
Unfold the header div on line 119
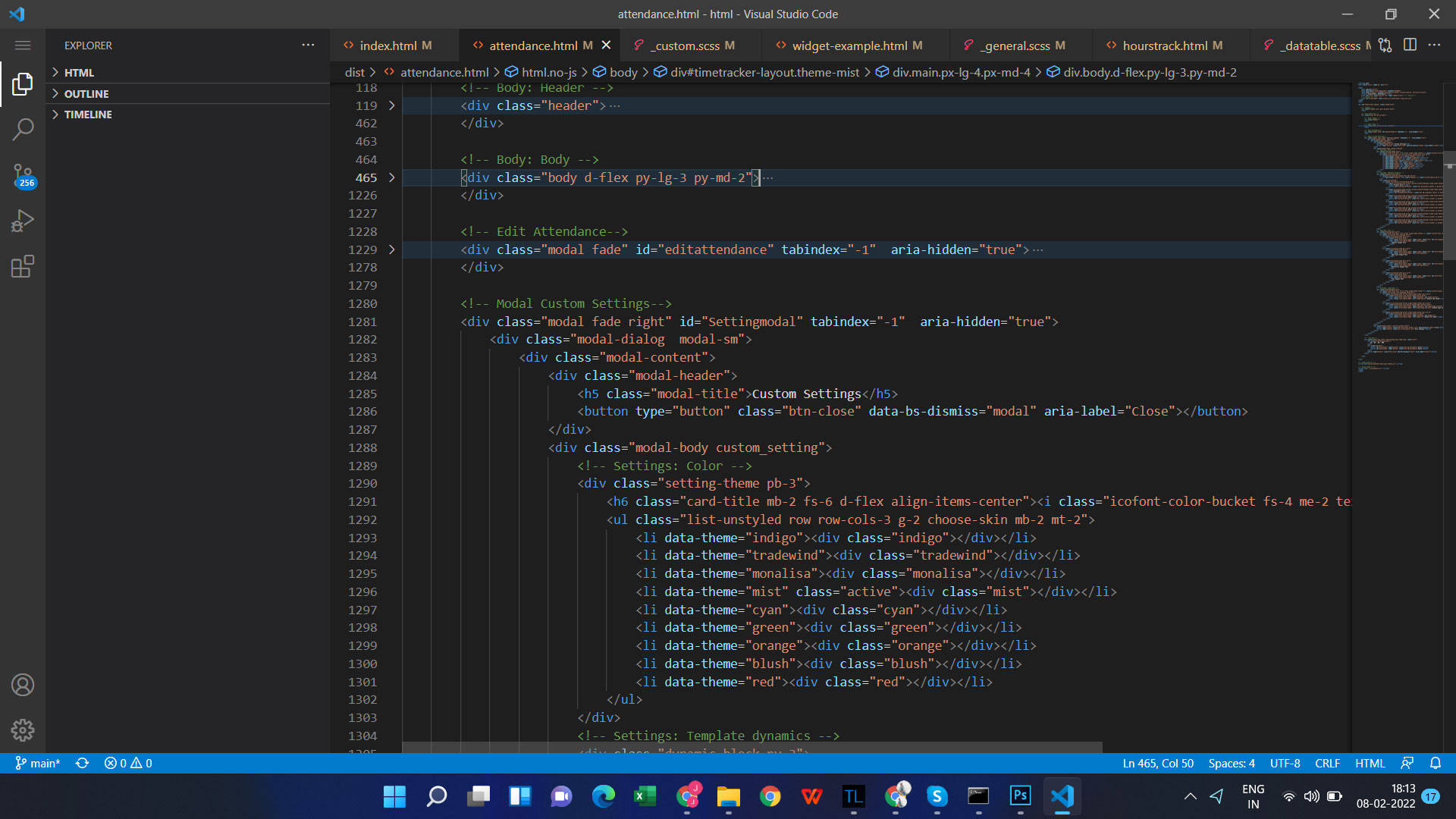392,106
